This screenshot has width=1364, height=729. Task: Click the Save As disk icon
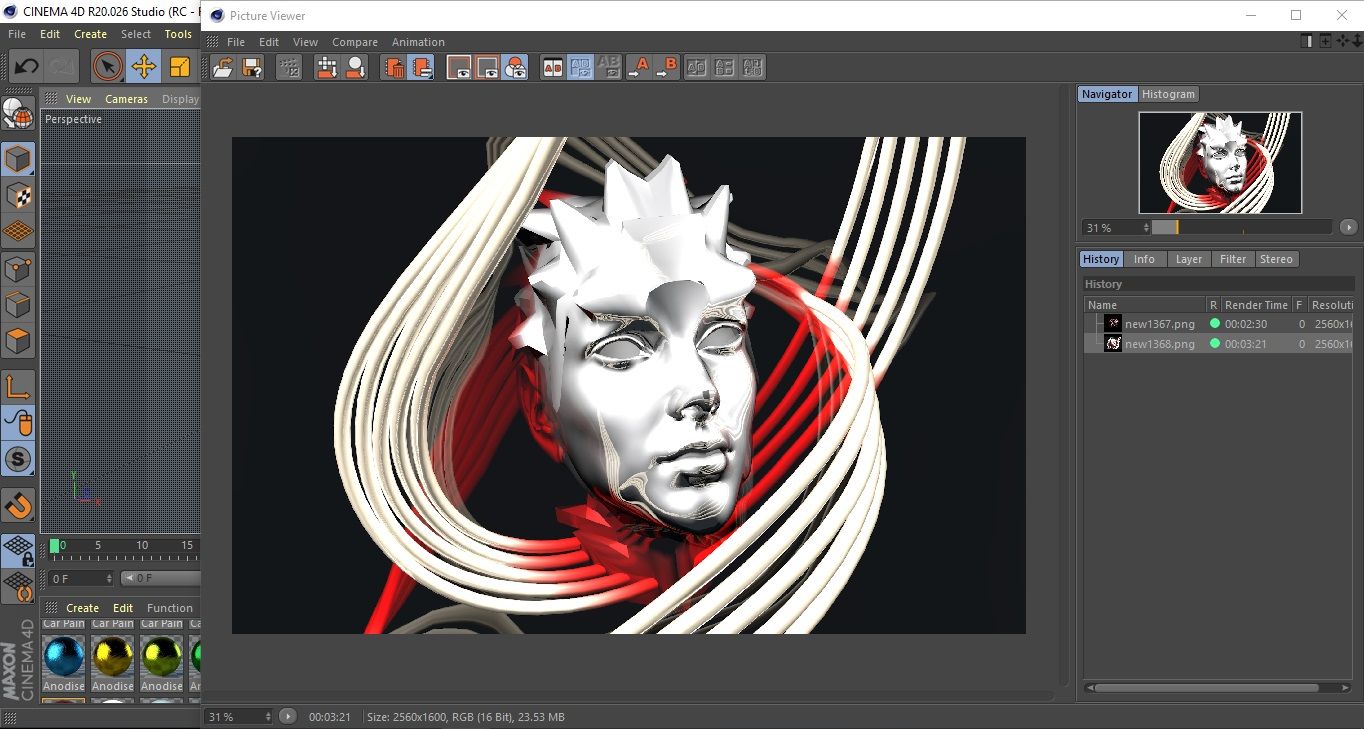252,67
